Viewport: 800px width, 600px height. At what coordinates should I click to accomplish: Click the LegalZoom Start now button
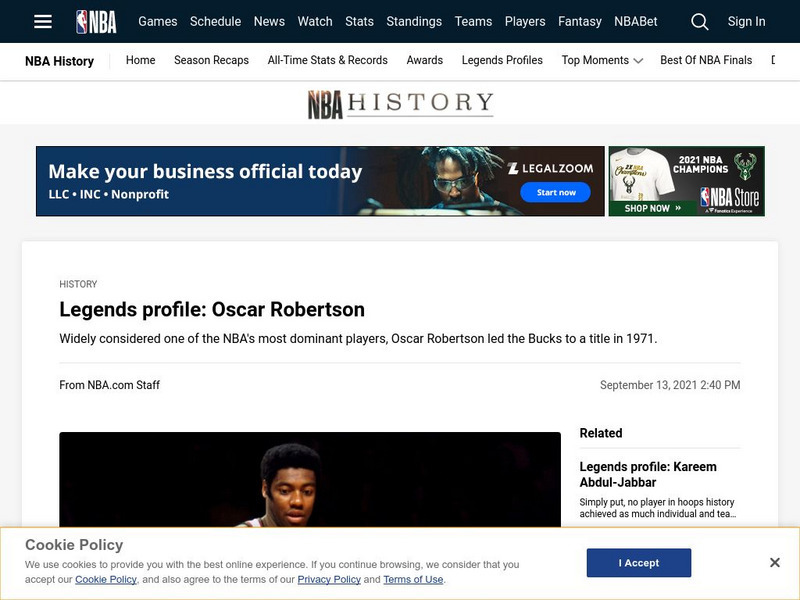click(x=556, y=192)
